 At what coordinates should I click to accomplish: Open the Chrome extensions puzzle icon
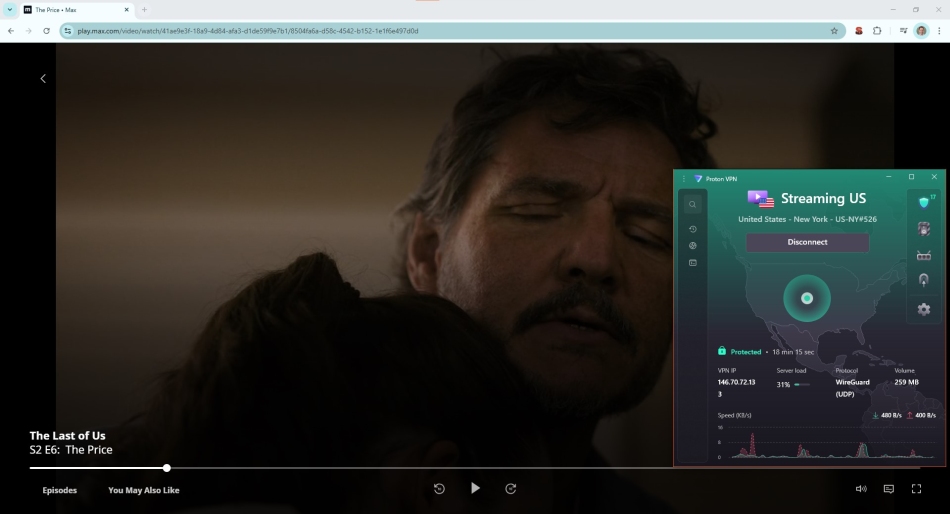877,31
